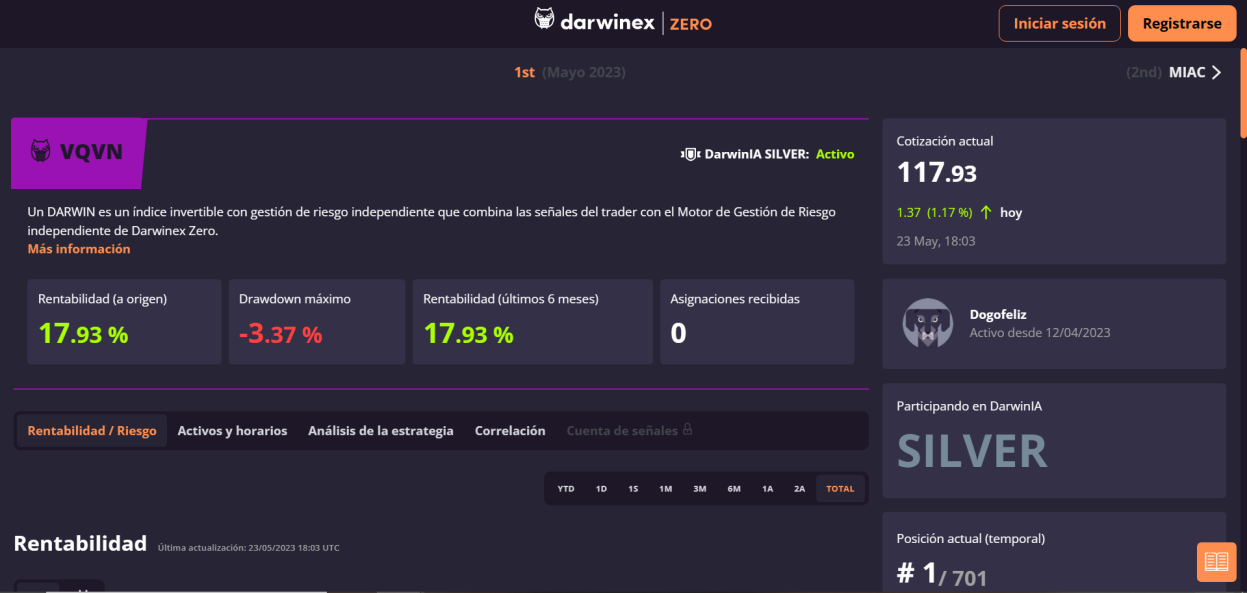This screenshot has width=1247, height=593.
Task: Switch to the Correlación tab
Action: (x=510, y=431)
